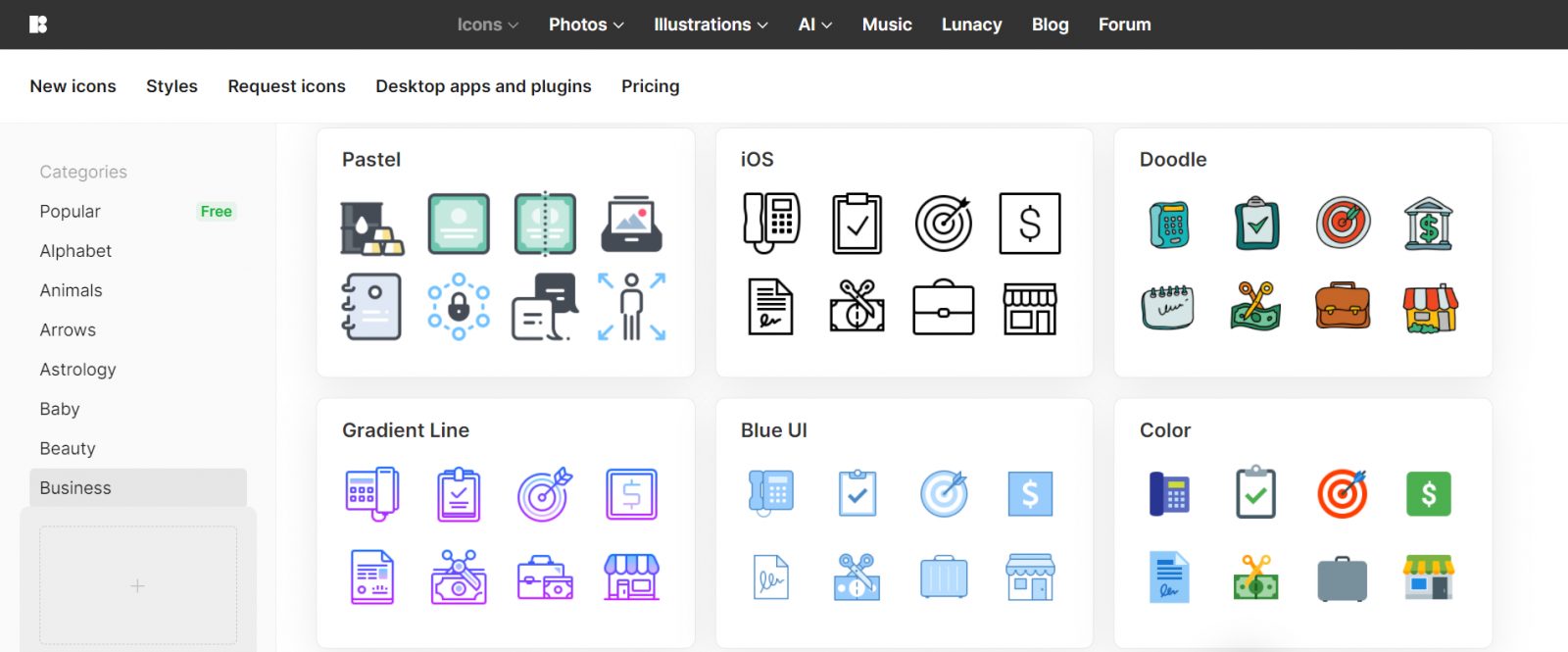Click the plus placeholder box in sidebar
1568x652 pixels.
tap(138, 585)
